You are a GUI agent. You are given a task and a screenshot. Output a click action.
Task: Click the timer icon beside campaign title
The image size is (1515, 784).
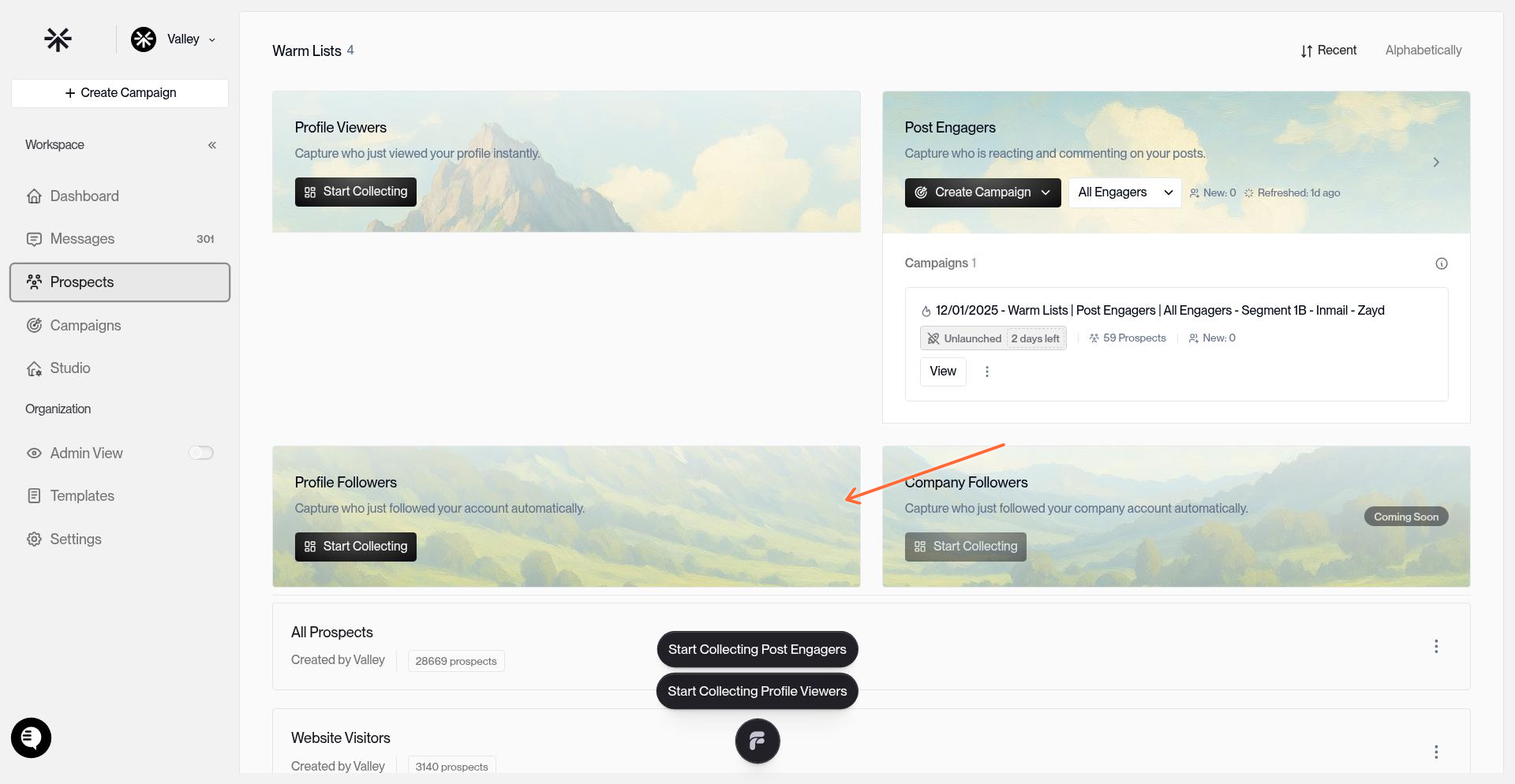pyautogui.click(x=926, y=312)
